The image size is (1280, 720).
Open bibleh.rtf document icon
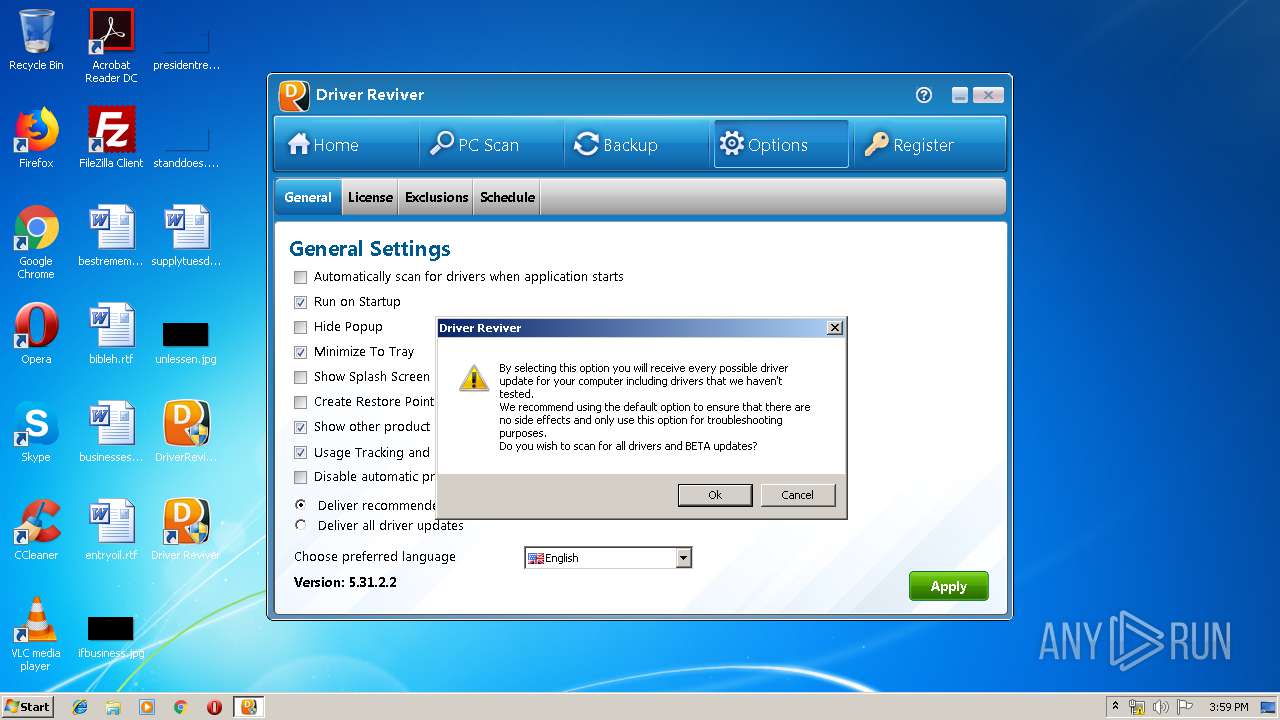coord(111,334)
